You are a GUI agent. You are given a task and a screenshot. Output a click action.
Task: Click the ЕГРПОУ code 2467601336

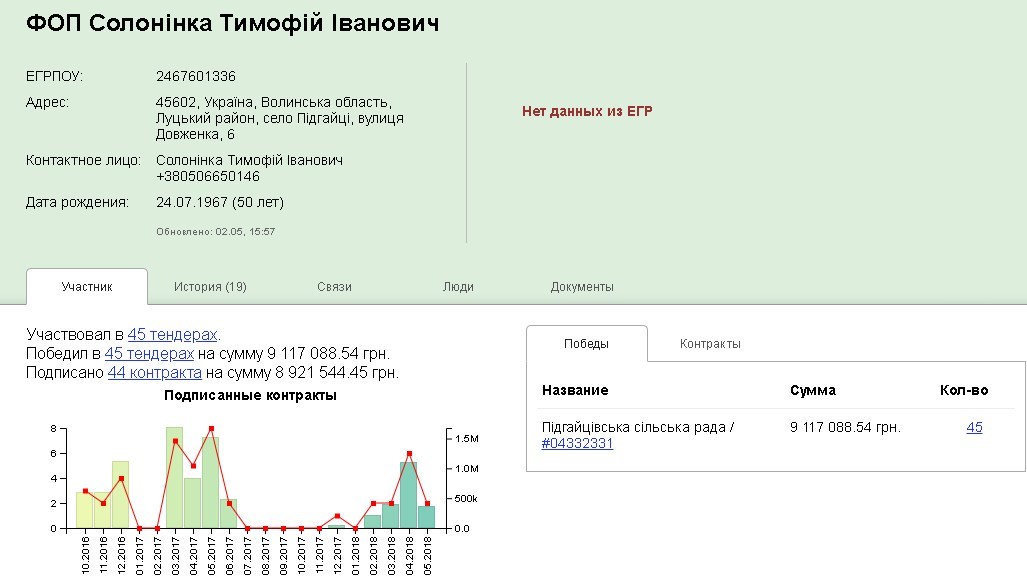tap(196, 76)
